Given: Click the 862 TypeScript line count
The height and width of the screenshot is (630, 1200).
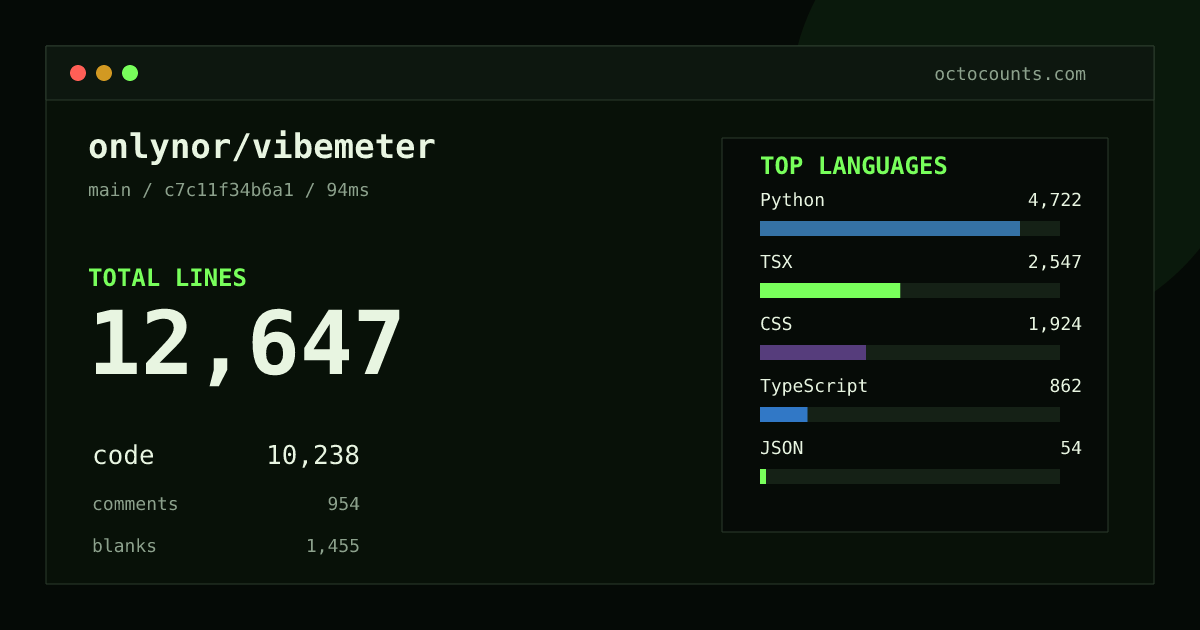Looking at the screenshot, I should [1065, 386].
